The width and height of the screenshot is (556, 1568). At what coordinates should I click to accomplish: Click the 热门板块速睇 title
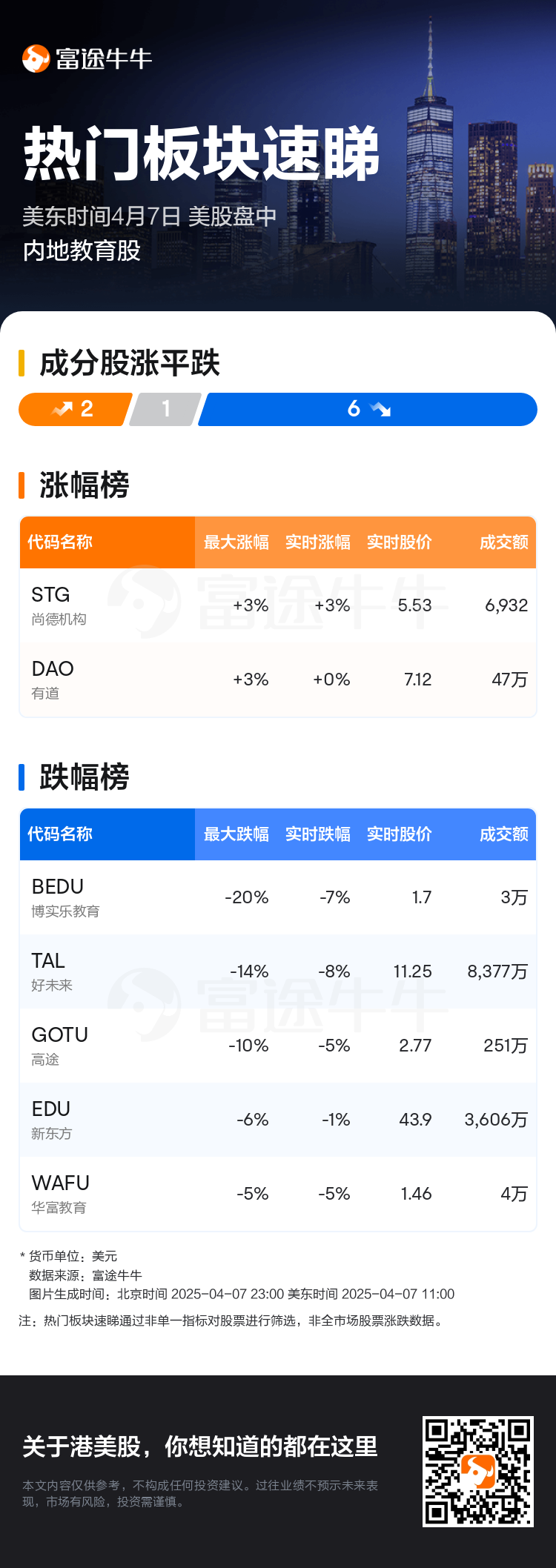click(x=202, y=154)
